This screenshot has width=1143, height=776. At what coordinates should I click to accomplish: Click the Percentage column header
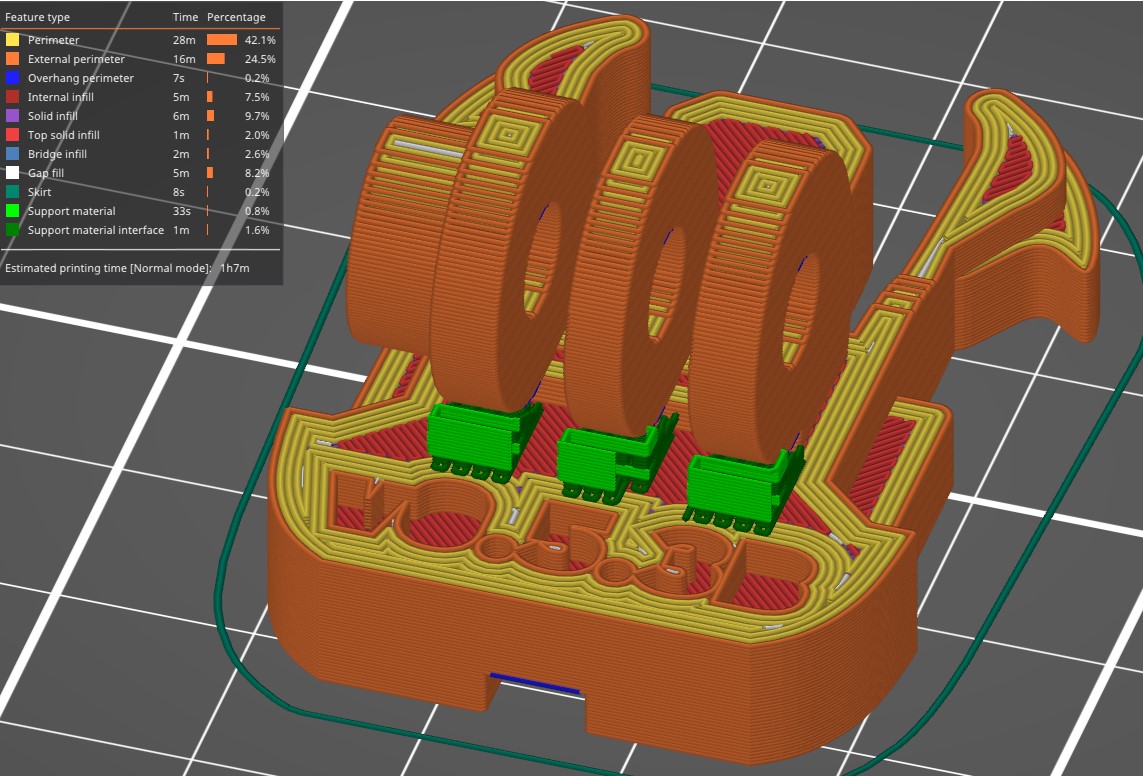click(236, 17)
